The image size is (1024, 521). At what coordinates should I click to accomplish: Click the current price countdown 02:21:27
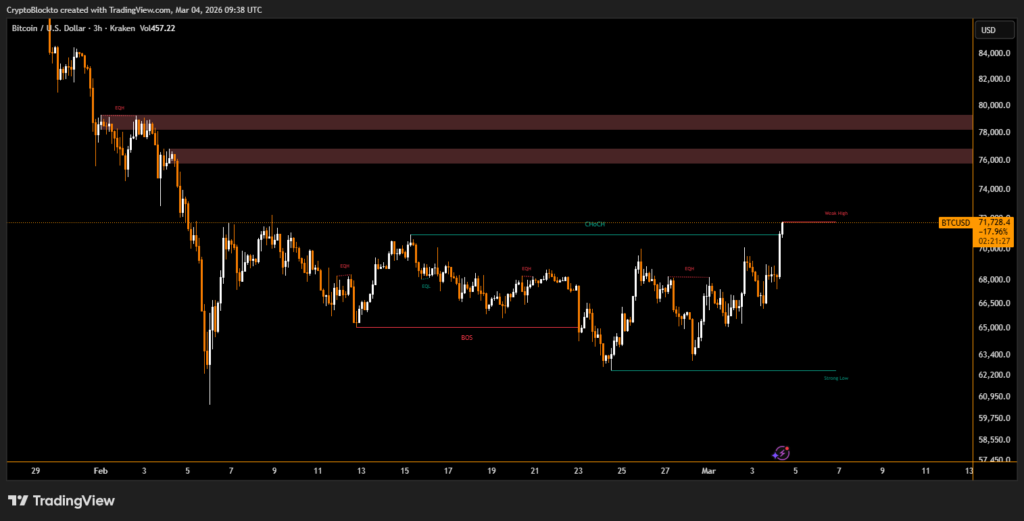click(994, 241)
